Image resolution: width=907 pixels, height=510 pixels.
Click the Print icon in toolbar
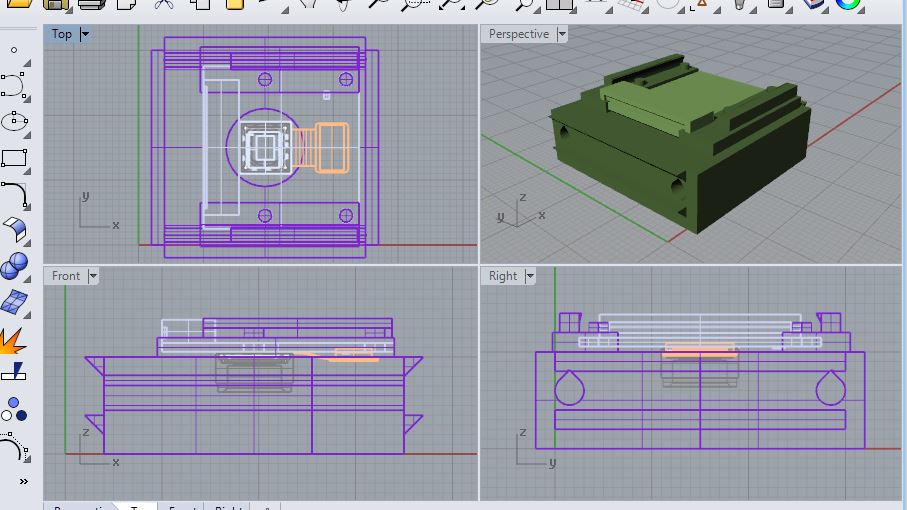[x=91, y=5]
